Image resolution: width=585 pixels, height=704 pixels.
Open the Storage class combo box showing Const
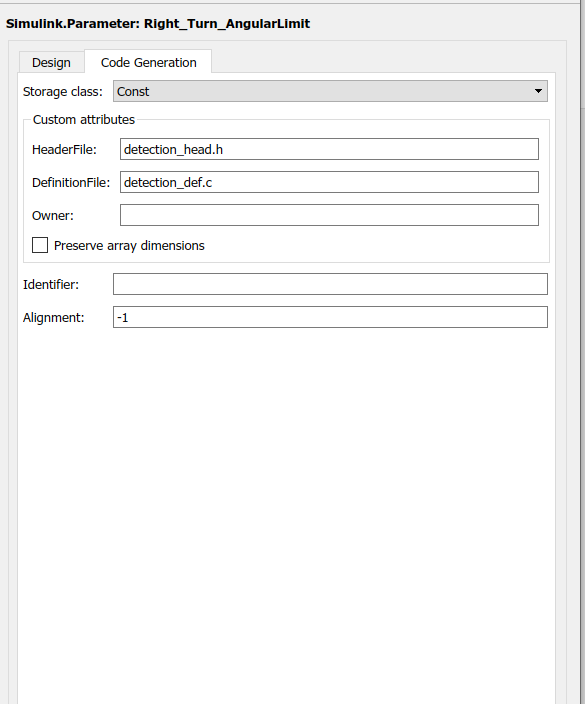[330, 91]
